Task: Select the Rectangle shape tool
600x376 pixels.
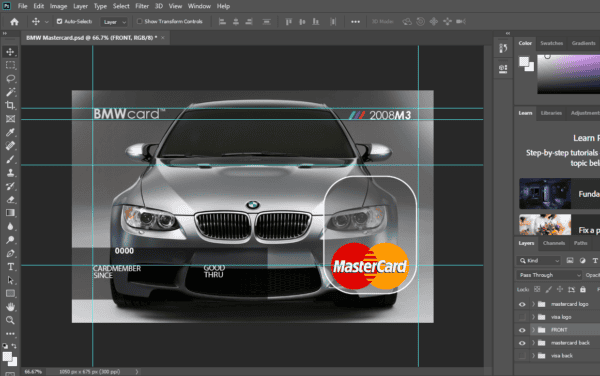Action: pyautogui.click(x=10, y=293)
